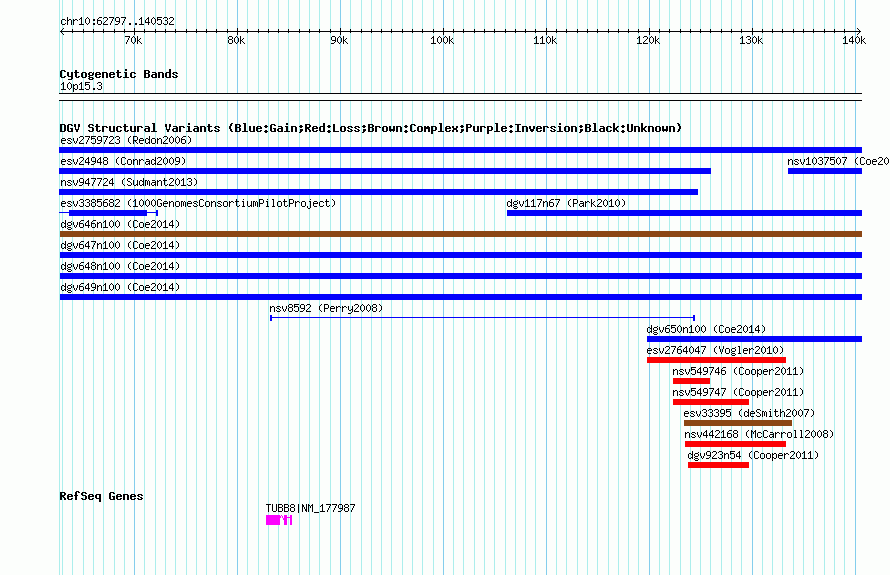
Task: Open the nsv549746 (Cooper2011) label
Action: pyautogui.click(x=738, y=371)
